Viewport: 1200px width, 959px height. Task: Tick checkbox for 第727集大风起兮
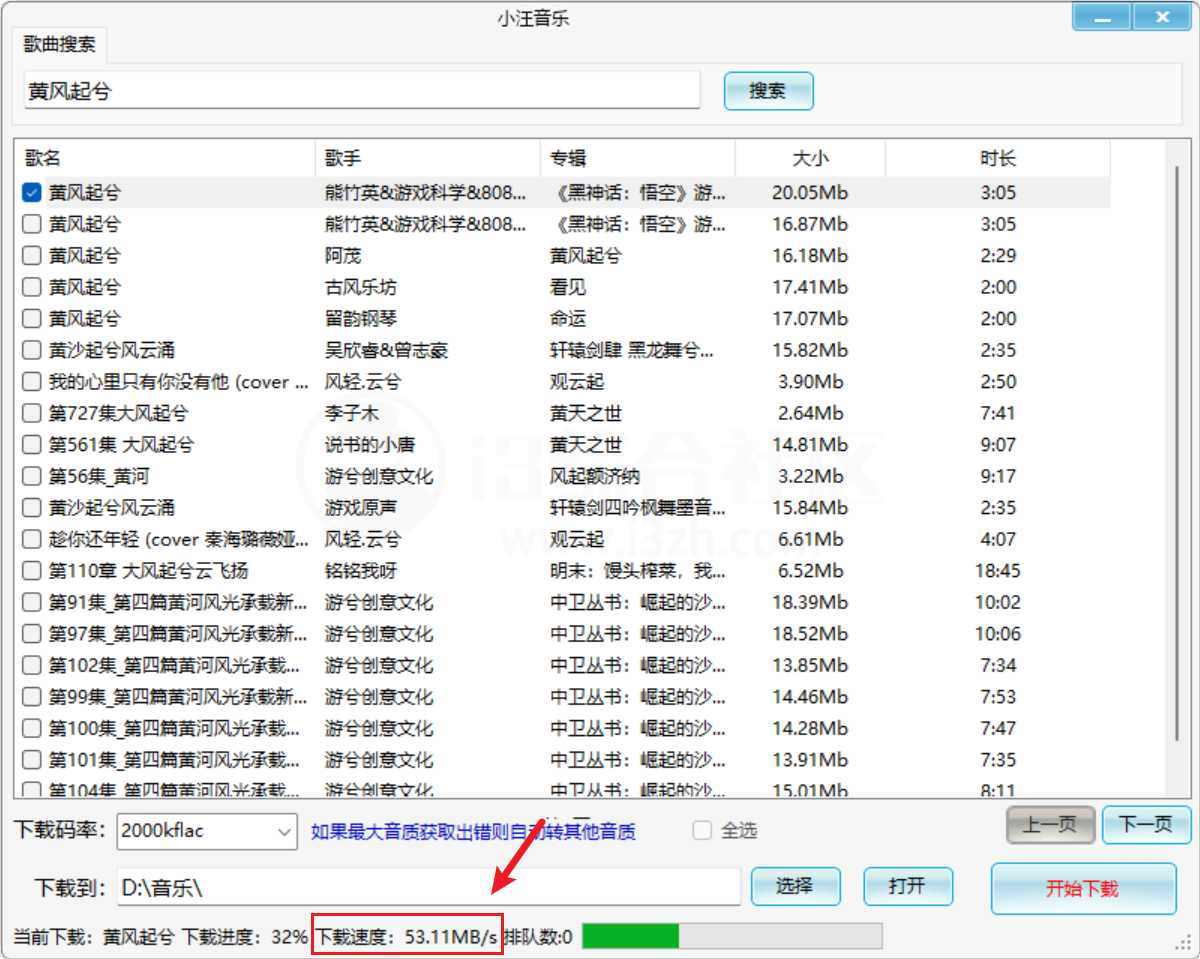pyautogui.click(x=32, y=413)
